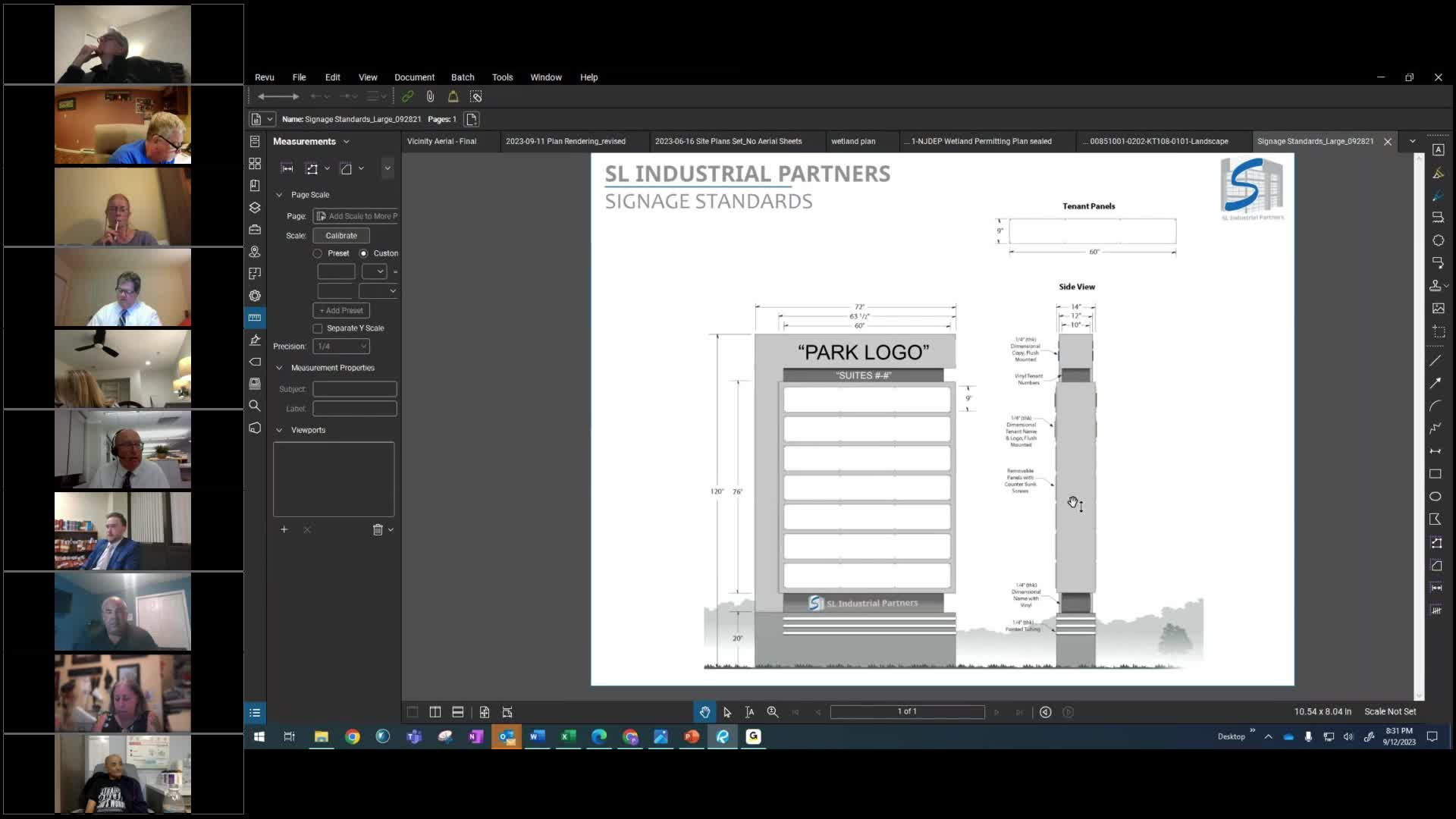Open the Layers panel icon

255,208
